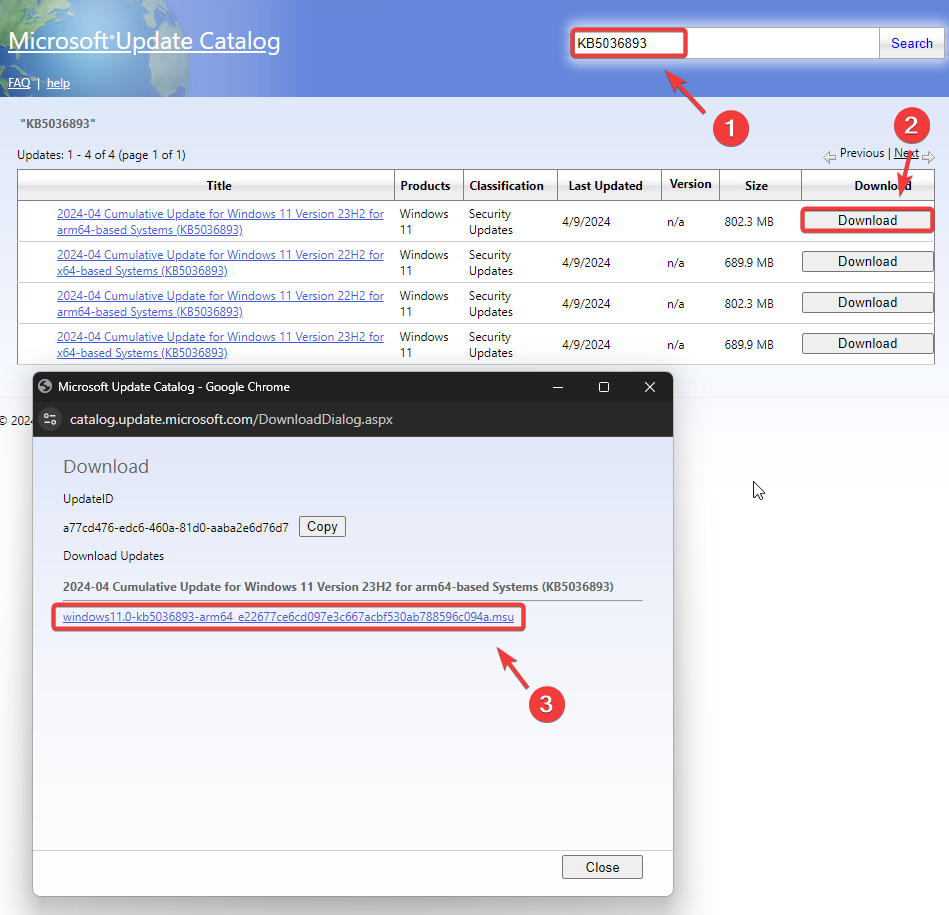Click the Close button in dialog
949x915 pixels.
(602, 867)
